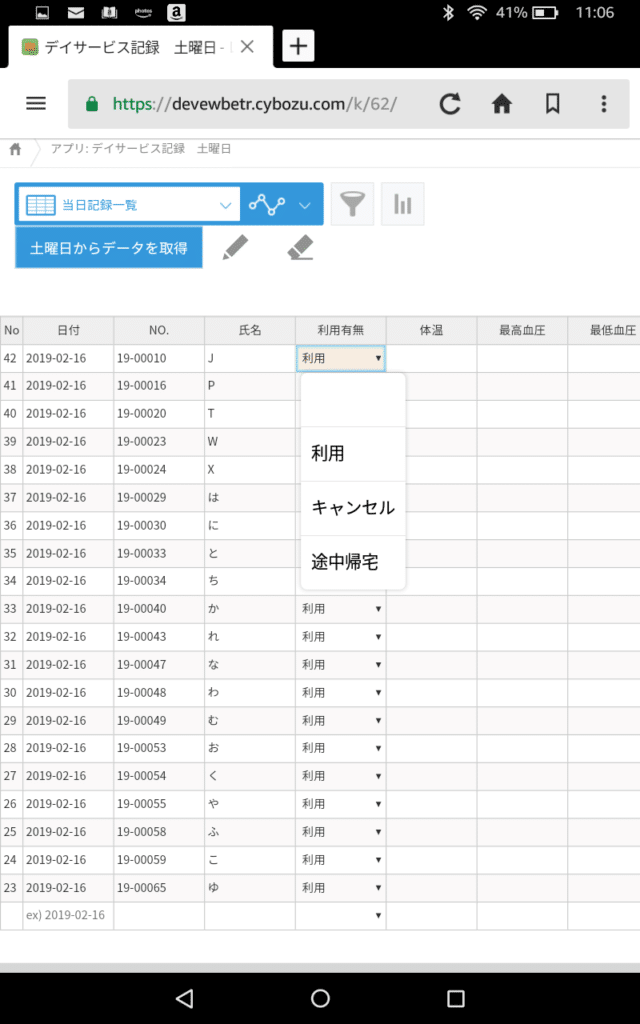Expand the 当日記録一覧 view selector

pyautogui.click(x=129, y=204)
